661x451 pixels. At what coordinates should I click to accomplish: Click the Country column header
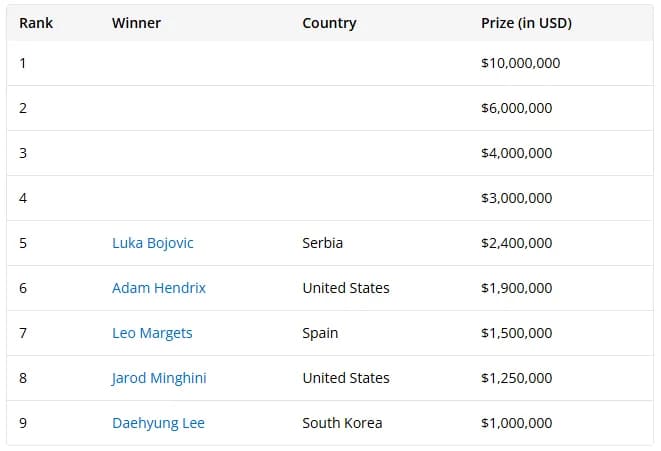tap(329, 23)
